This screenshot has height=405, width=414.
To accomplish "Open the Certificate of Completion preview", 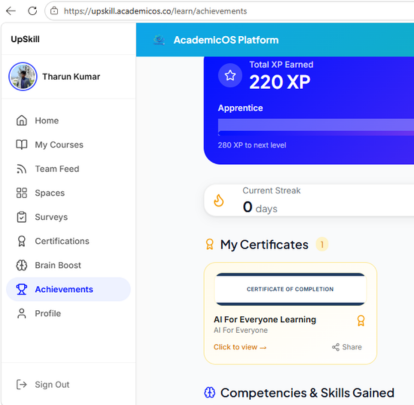I will click(290, 289).
